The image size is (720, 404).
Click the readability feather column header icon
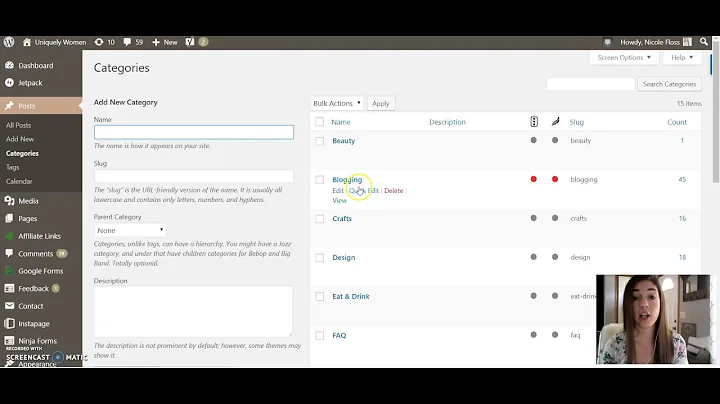coord(555,122)
